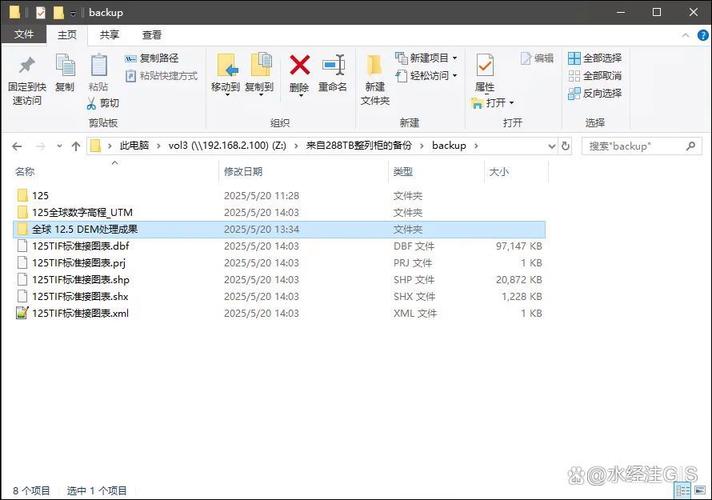Open the recent locations dropdown arrow
Screen dimensions: 712x500
[x=59, y=146]
